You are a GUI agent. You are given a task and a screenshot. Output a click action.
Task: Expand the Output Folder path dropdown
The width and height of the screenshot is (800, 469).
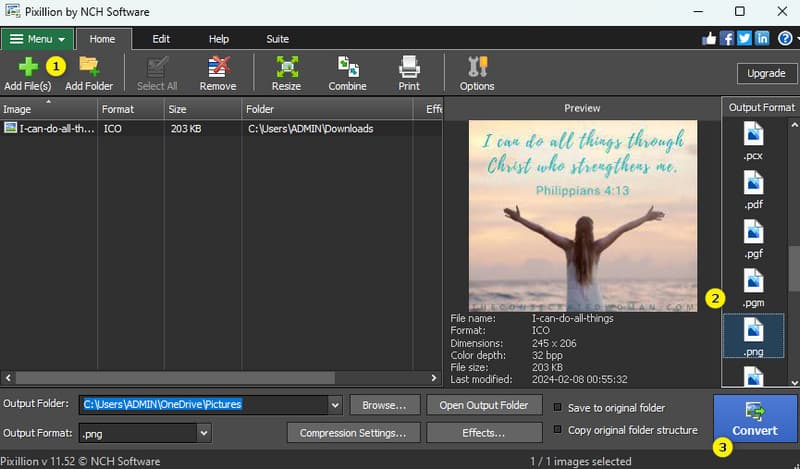click(x=334, y=405)
